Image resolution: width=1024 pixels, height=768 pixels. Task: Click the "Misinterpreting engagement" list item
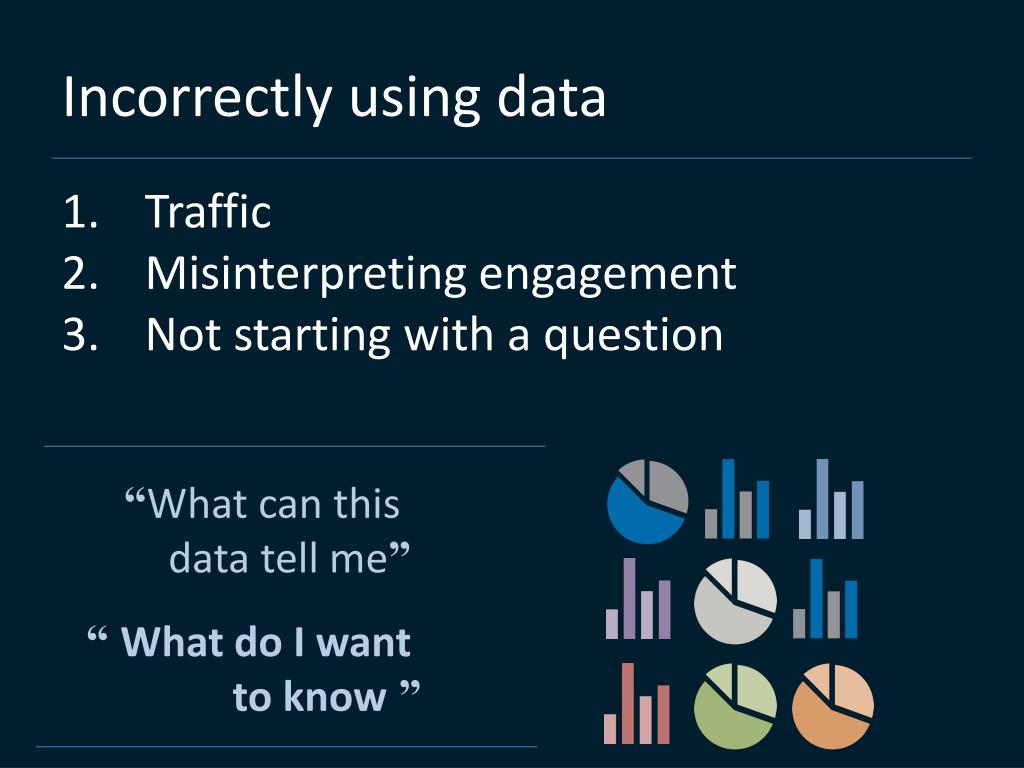pyautogui.click(x=441, y=273)
